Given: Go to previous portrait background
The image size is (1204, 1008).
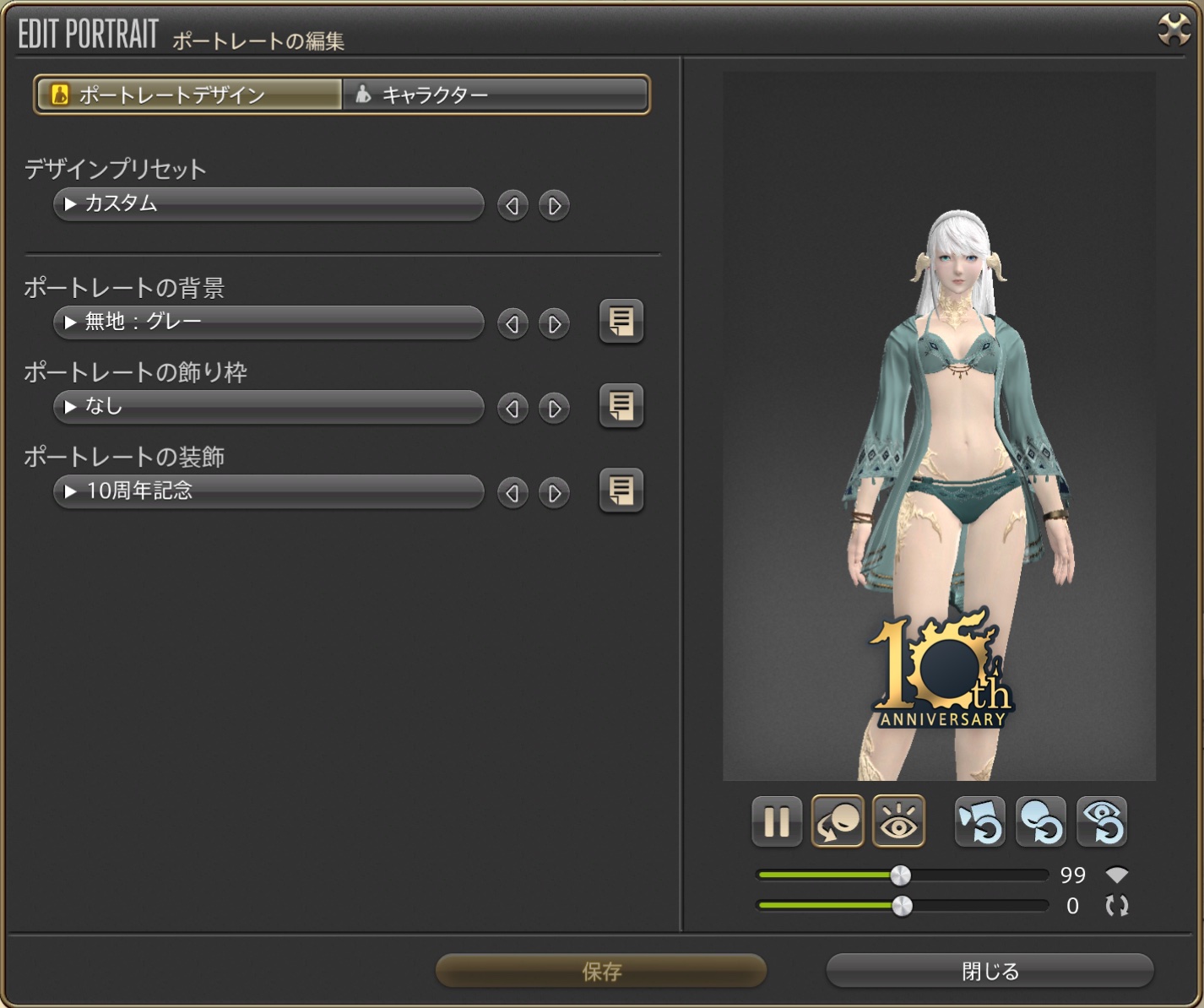Looking at the screenshot, I should click(x=513, y=323).
